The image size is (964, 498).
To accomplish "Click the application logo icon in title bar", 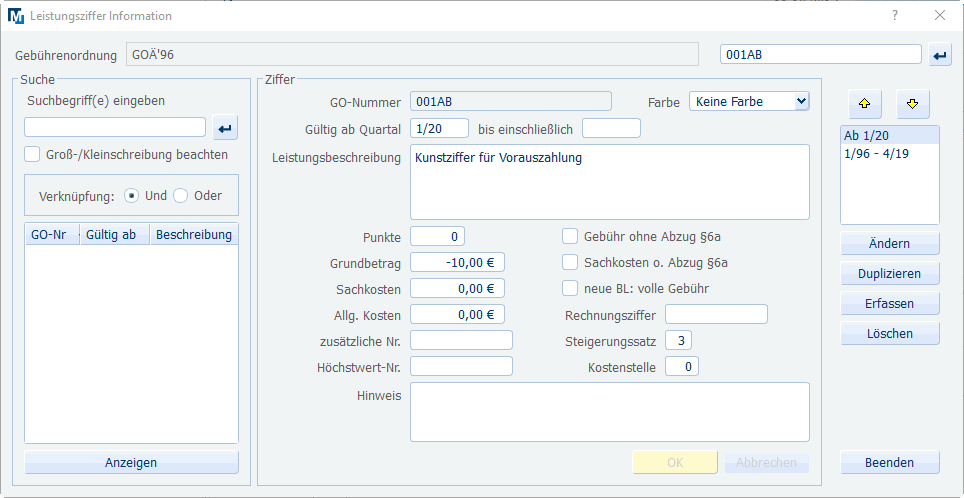I will pos(15,16).
